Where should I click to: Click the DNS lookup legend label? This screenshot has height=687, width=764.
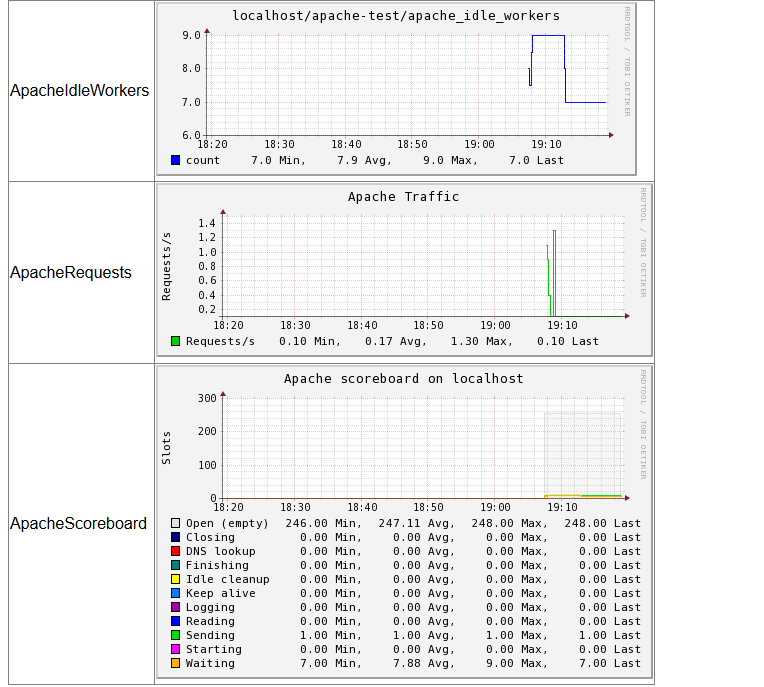[221, 552]
